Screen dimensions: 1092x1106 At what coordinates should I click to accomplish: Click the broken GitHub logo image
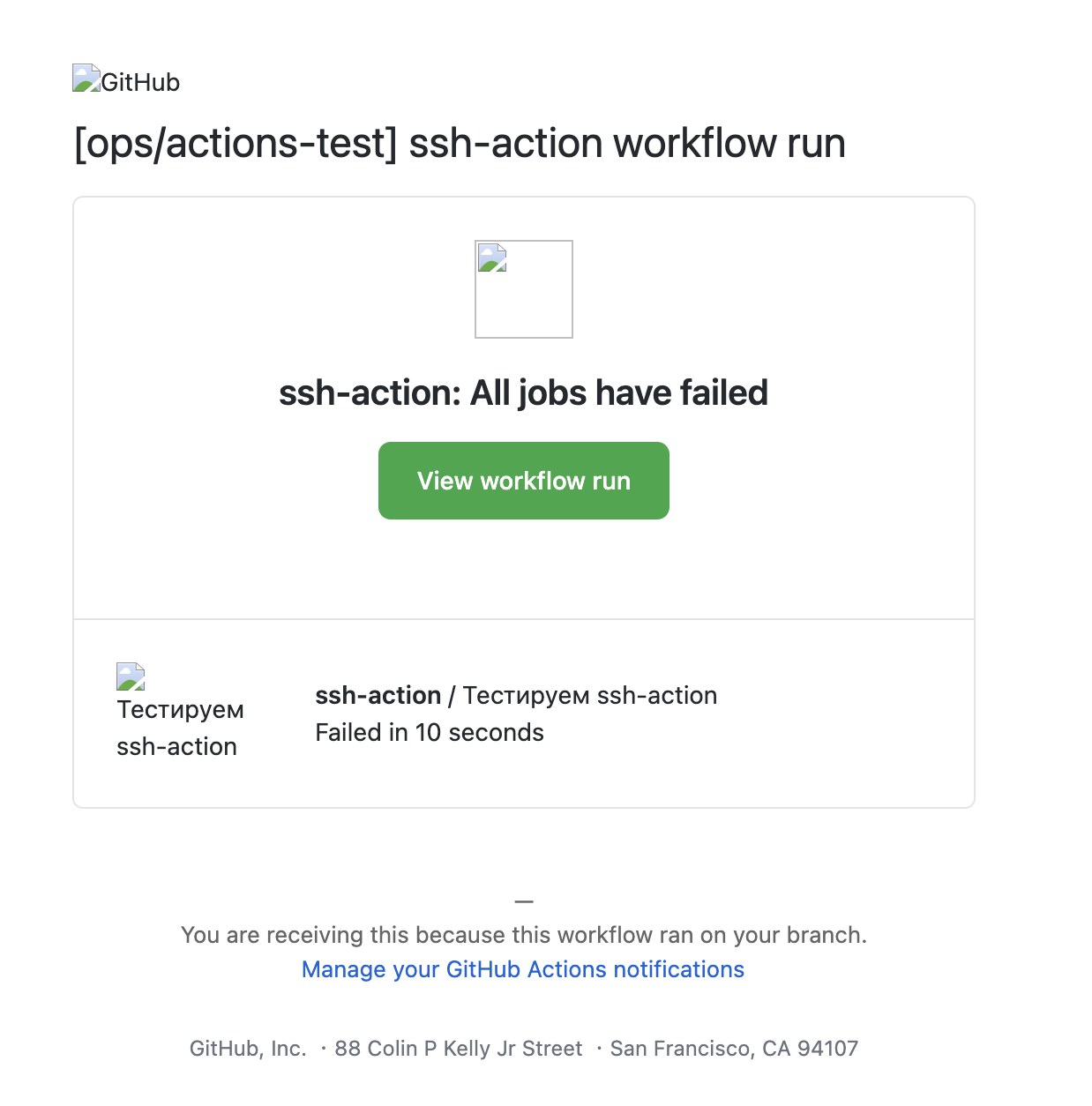coord(86,78)
